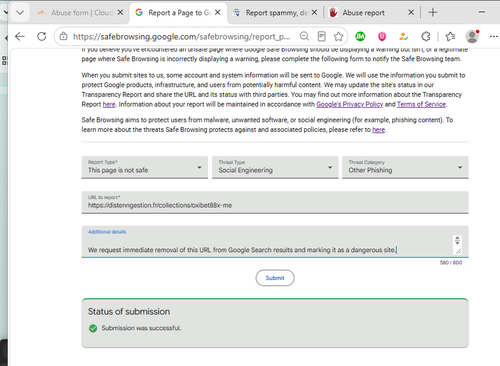Open the green IM extension icon

click(360, 36)
